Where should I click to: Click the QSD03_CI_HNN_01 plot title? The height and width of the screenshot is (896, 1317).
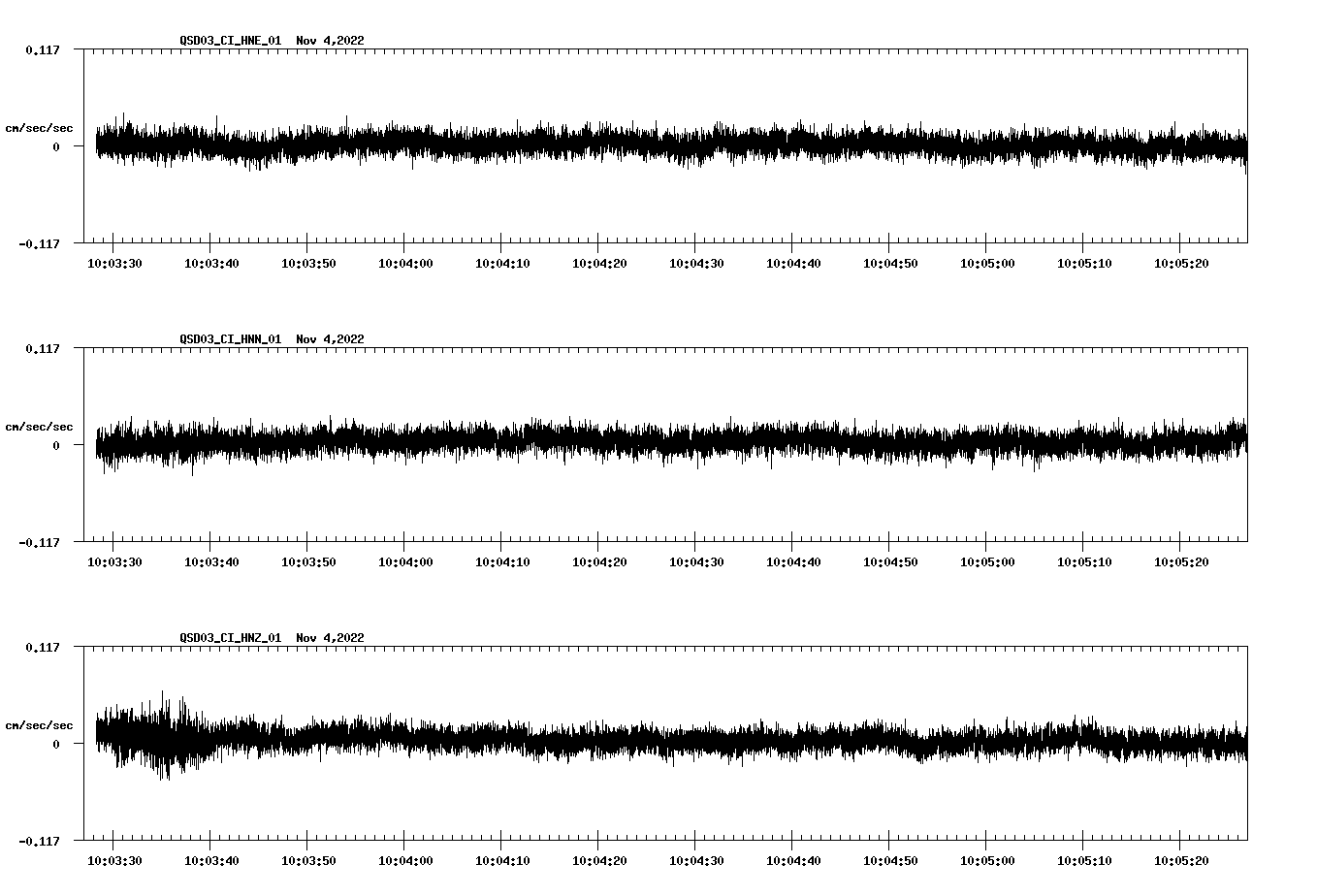coord(272,339)
